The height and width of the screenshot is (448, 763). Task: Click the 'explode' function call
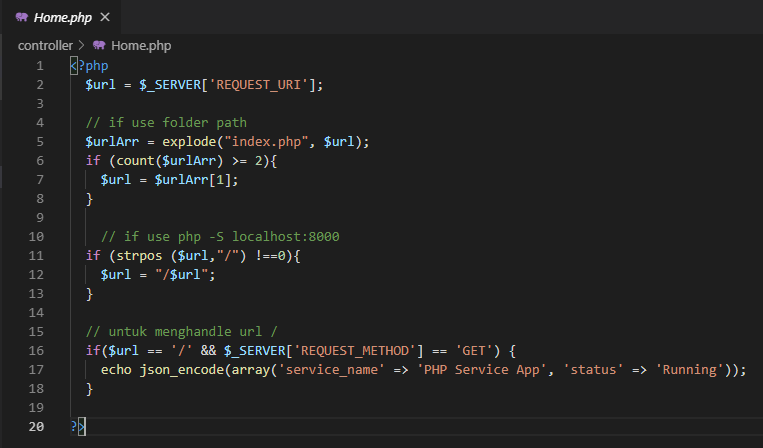point(189,142)
